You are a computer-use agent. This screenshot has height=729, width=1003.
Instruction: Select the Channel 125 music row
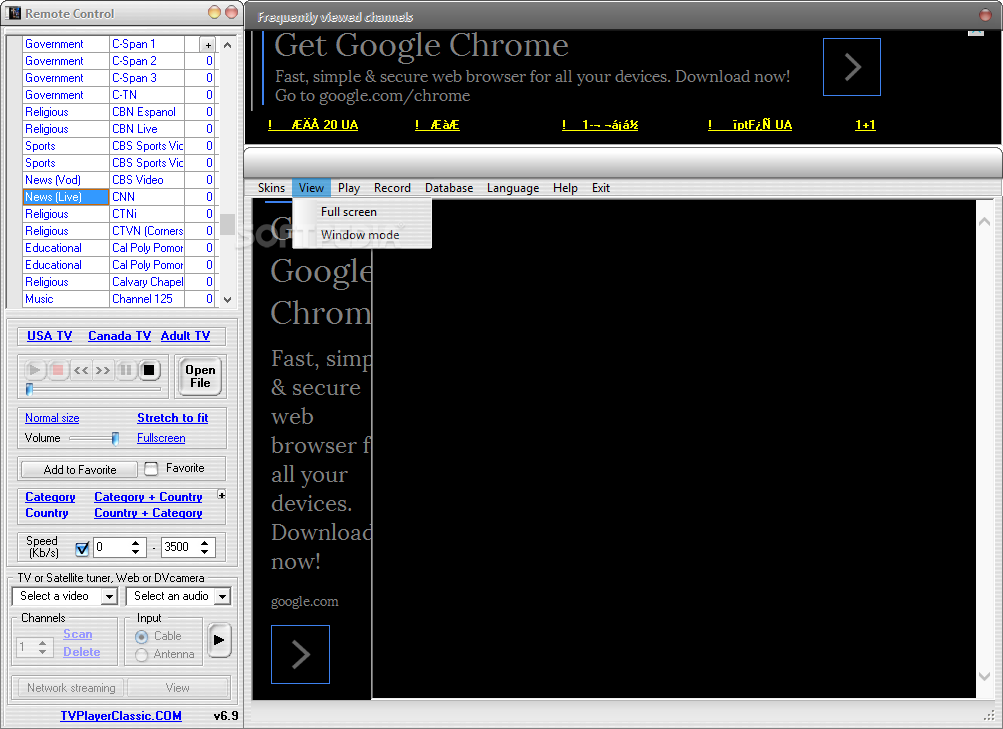point(118,299)
